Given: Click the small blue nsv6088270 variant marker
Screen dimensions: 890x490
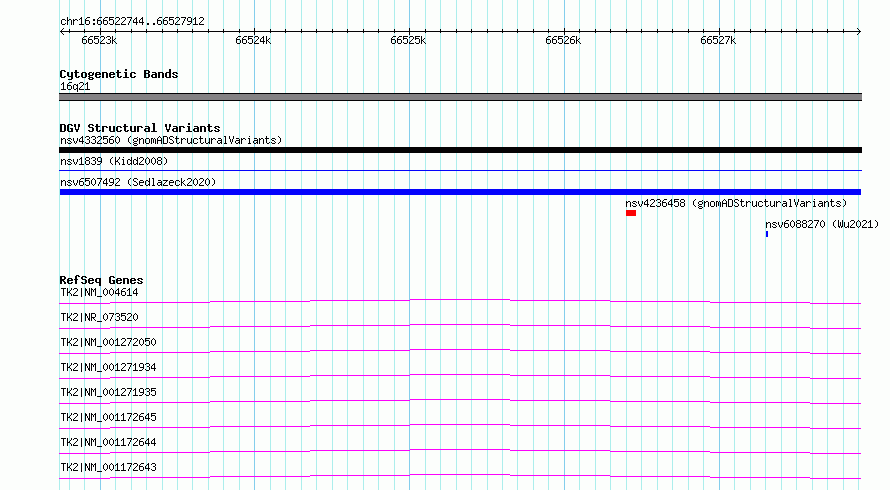Looking at the screenshot, I should (767, 234).
